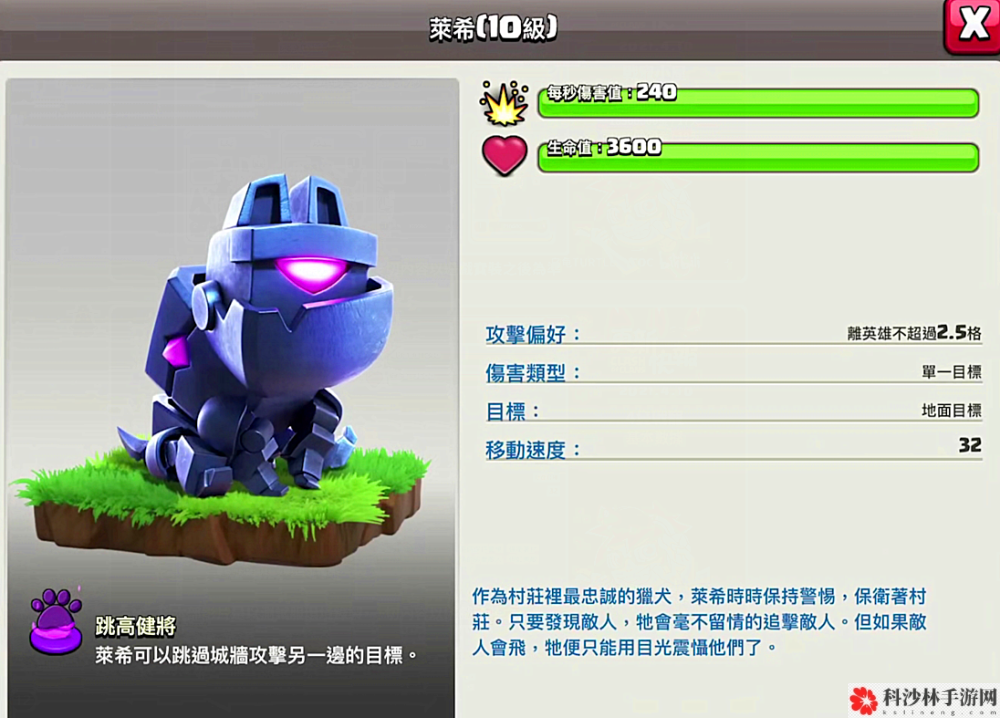Close the 萊希 info panel with red X
1000x718 pixels.
(971, 26)
